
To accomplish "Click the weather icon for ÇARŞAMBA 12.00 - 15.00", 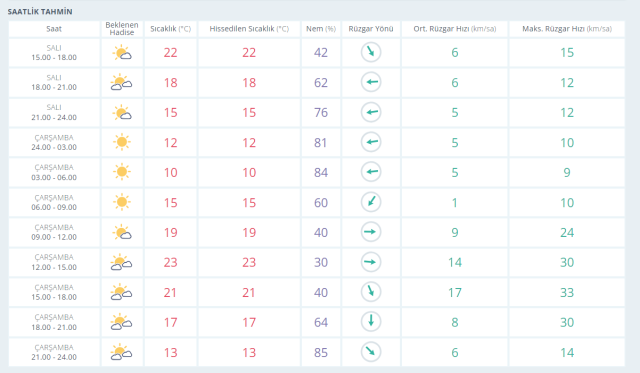I will tap(122, 262).
